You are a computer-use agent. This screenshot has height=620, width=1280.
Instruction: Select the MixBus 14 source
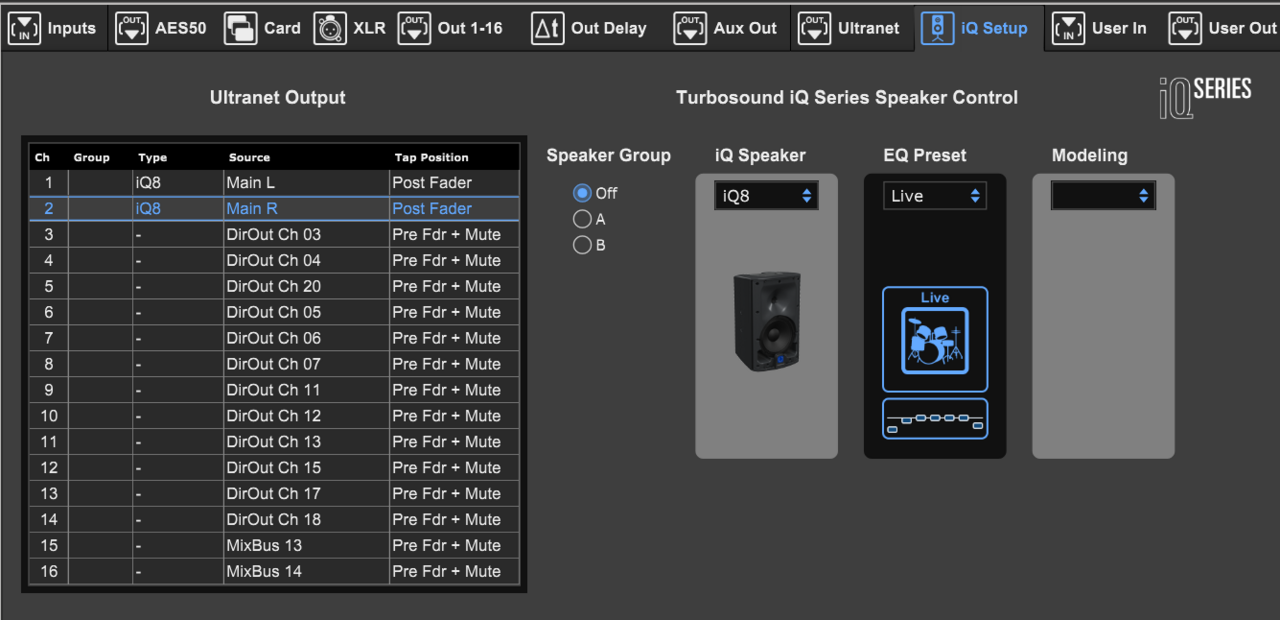306,572
